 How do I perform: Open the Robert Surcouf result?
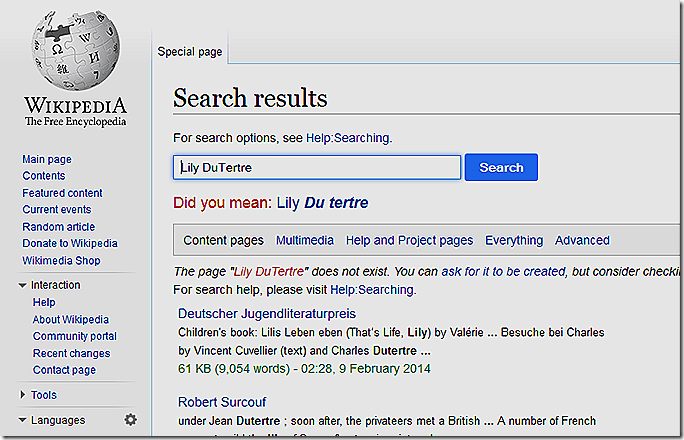pyautogui.click(x=222, y=402)
